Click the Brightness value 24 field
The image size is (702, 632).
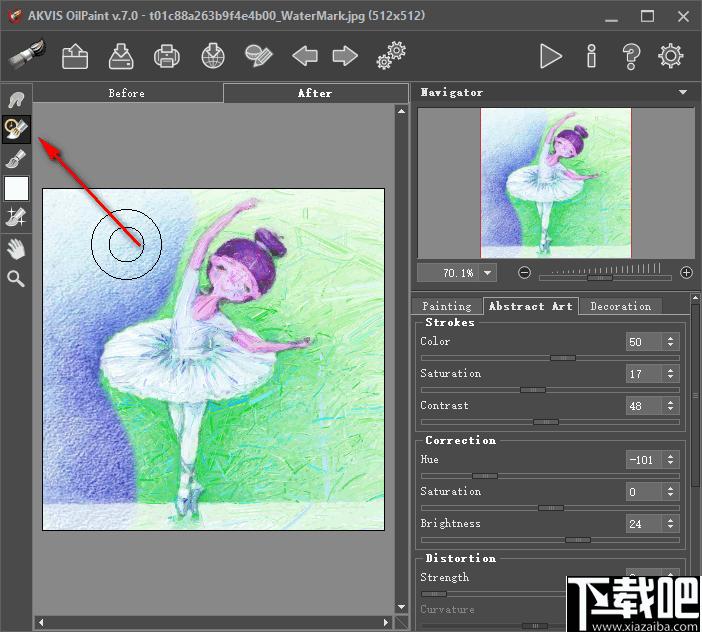[643, 524]
